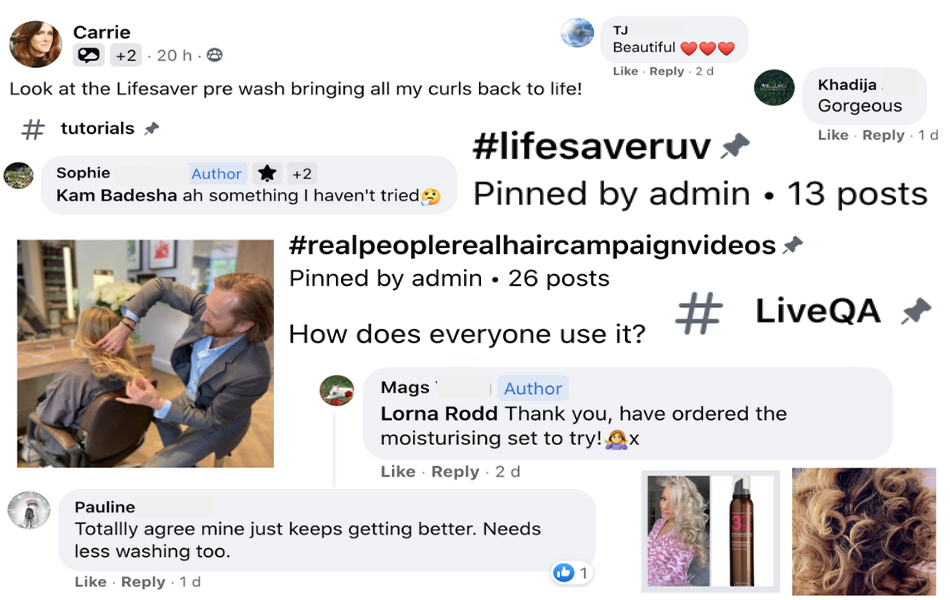Open the salon hair styling photo
Screen dimensions: 950x600
point(145,353)
